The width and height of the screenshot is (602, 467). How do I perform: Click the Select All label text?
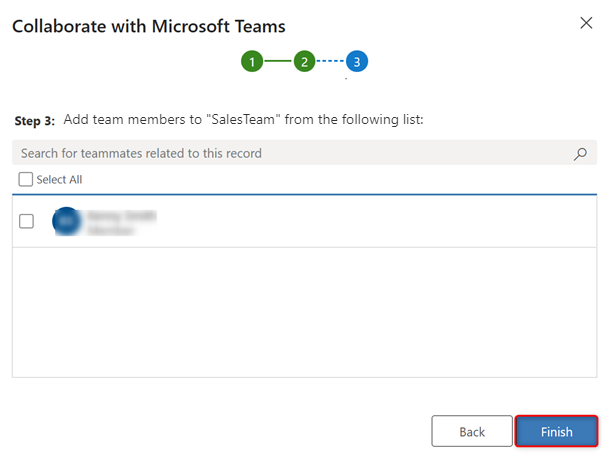coord(59,180)
